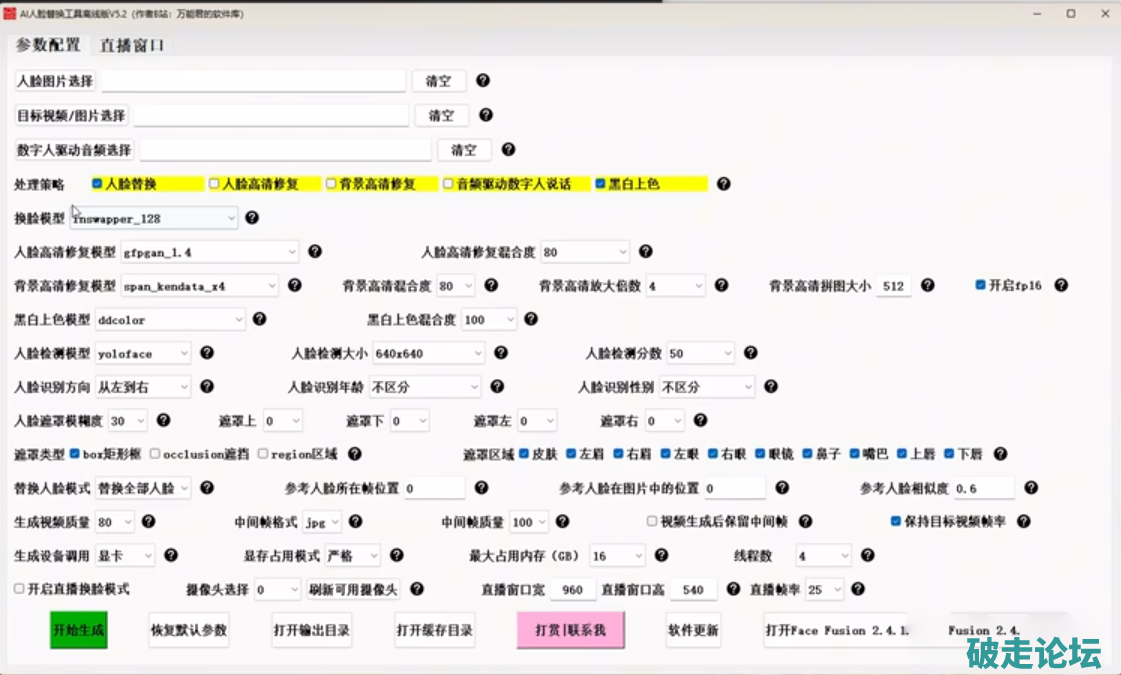Expand the 人脸高清修复模型 gfpgan_1.4 dropdown
Screen dimensions: 1121x675
(x=210, y=252)
